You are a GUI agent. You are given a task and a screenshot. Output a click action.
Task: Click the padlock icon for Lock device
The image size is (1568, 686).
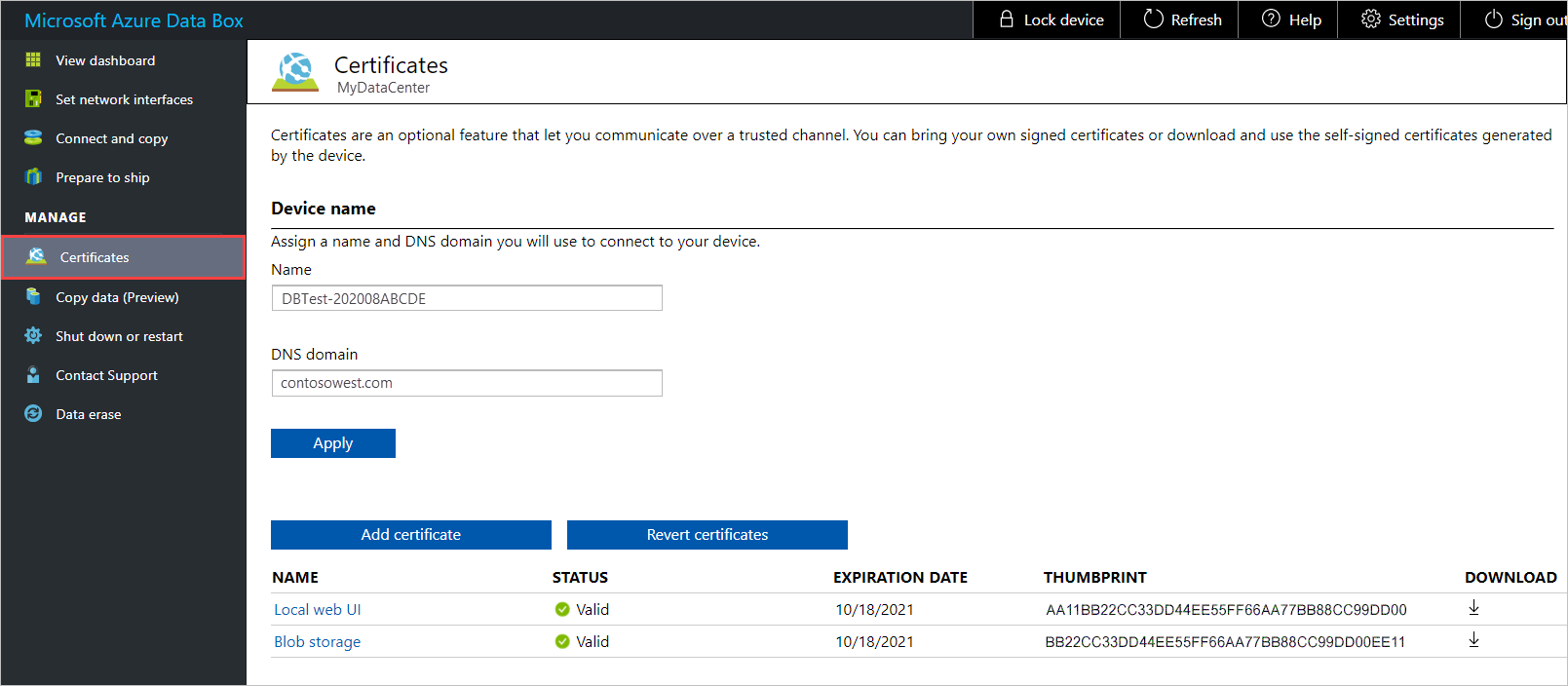tap(1007, 19)
